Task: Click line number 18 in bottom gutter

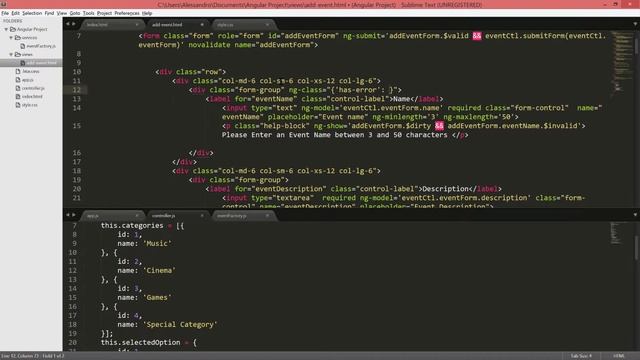Action: point(72,324)
